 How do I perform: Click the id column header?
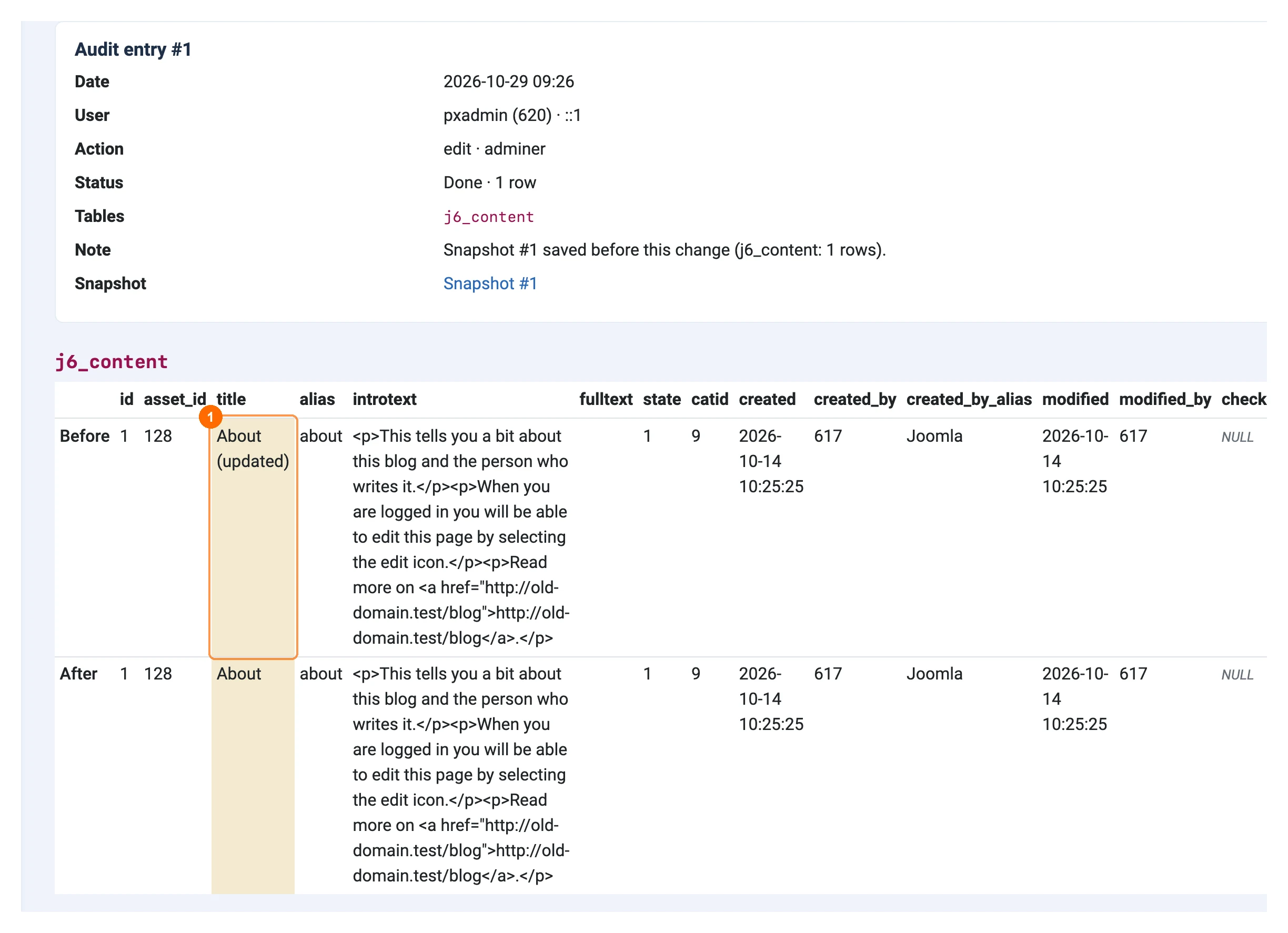pyautogui.click(x=127, y=399)
